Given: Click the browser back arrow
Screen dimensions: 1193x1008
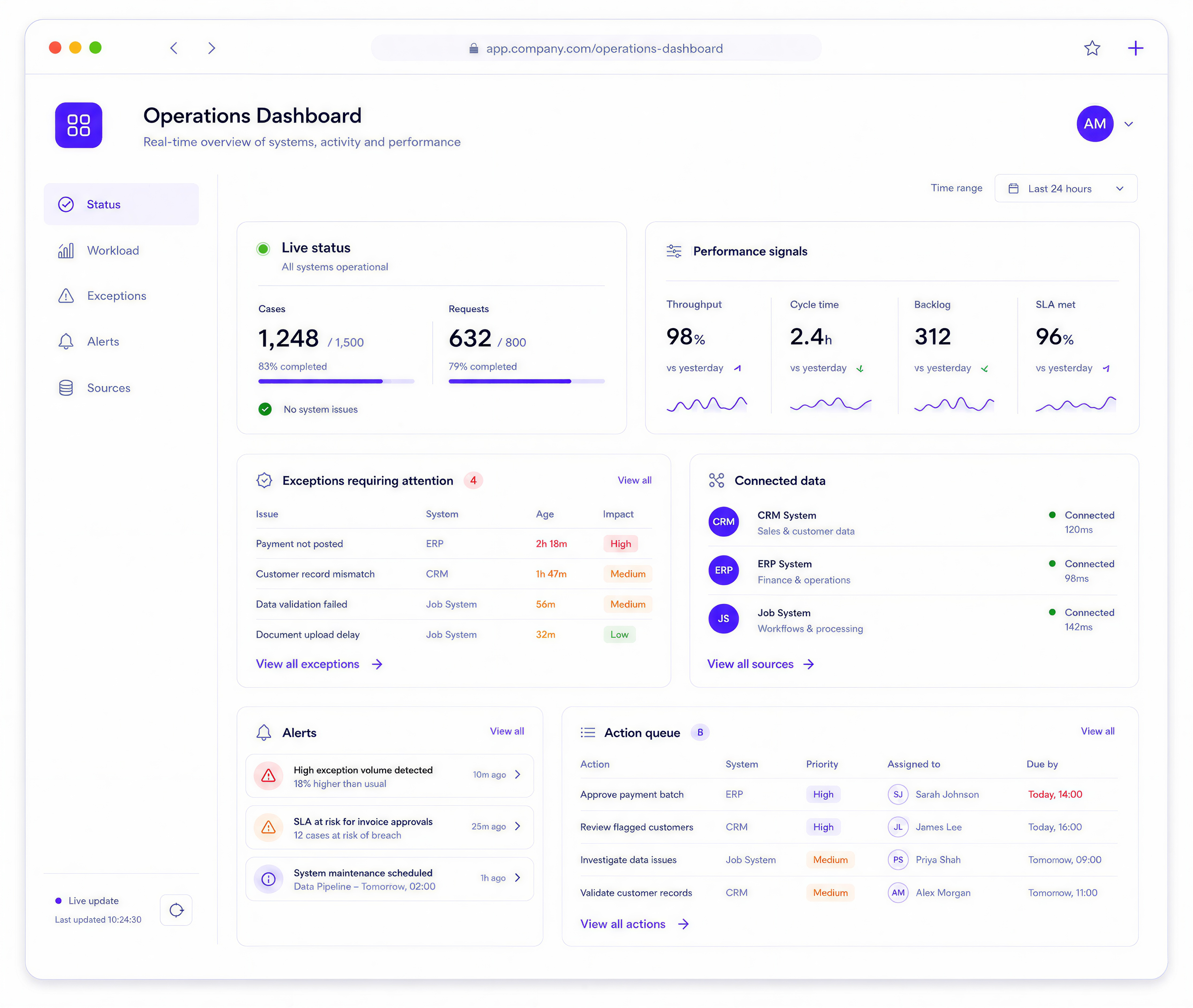Looking at the screenshot, I should click(x=174, y=48).
